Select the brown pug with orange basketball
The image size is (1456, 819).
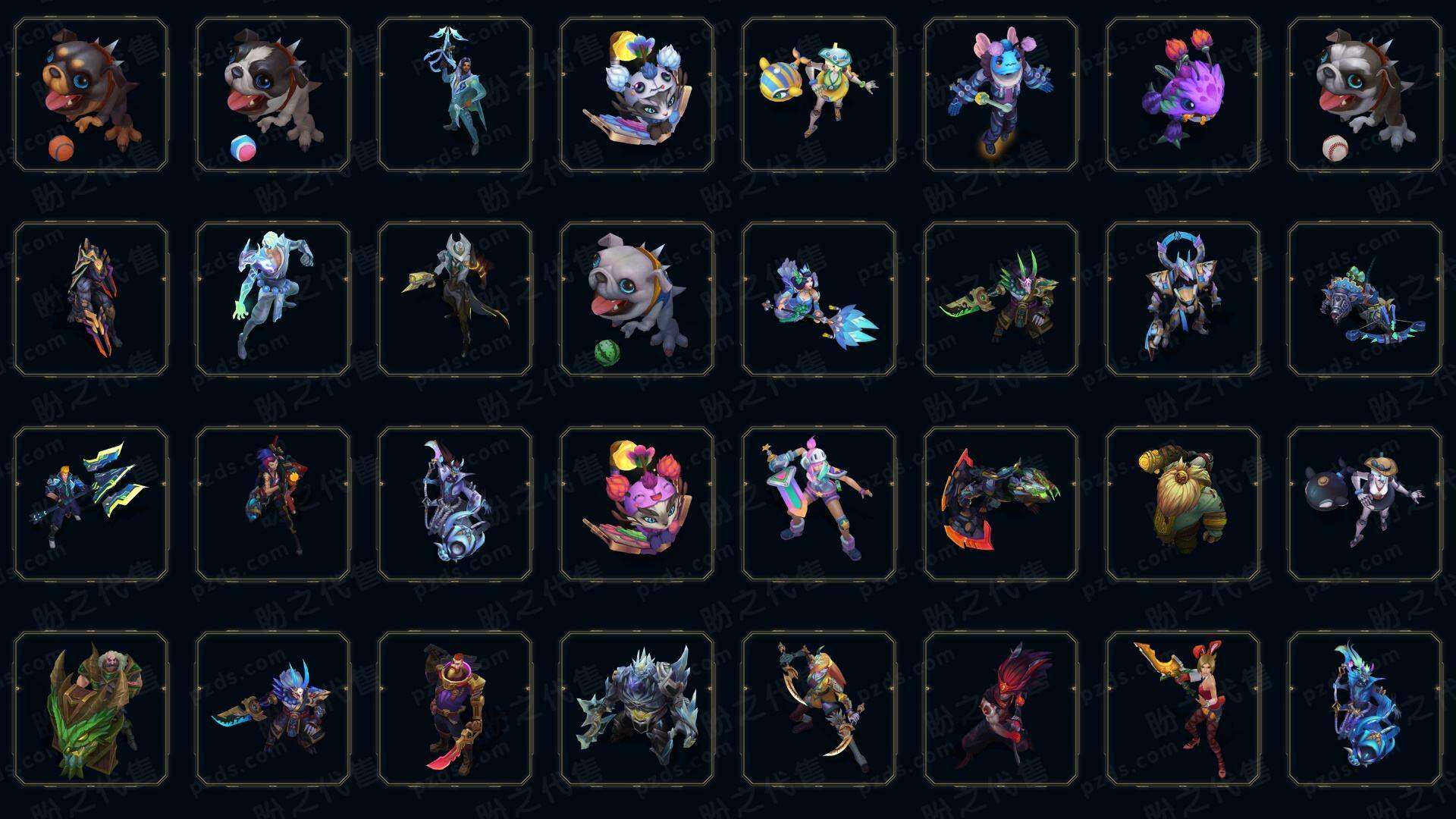pyautogui.click(x=91, y=95)
